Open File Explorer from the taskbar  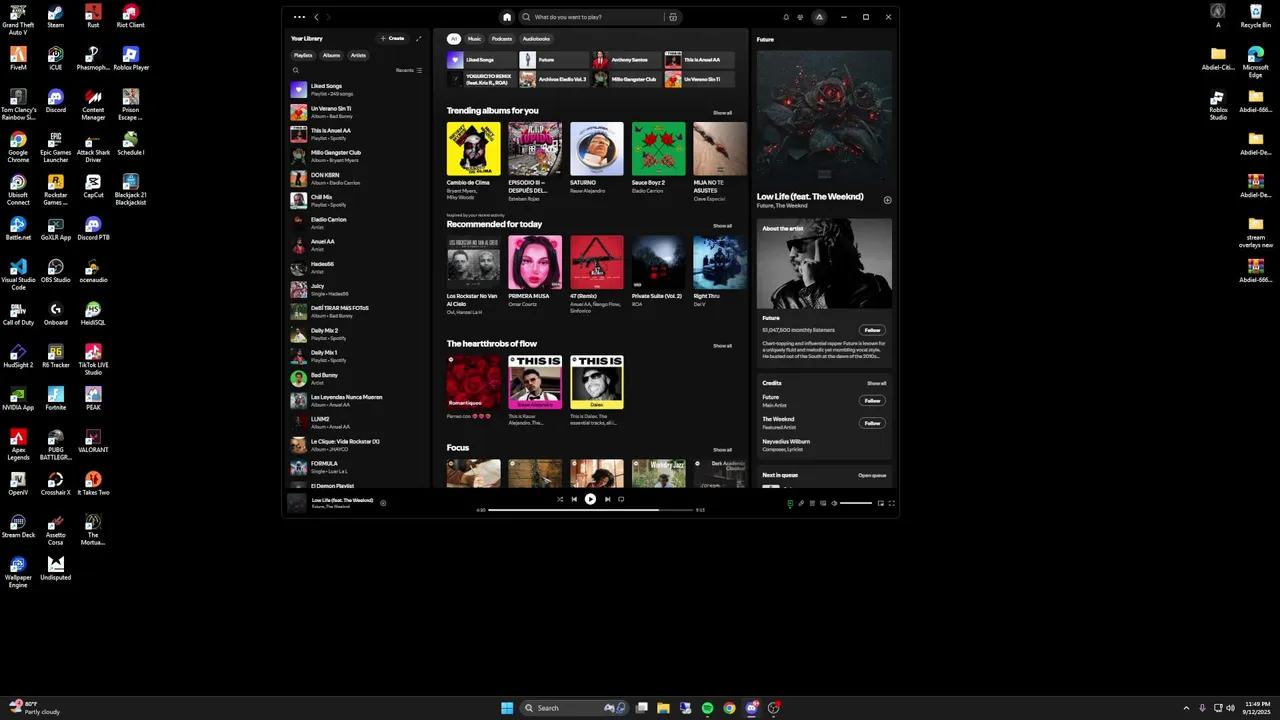pos(663,708)
